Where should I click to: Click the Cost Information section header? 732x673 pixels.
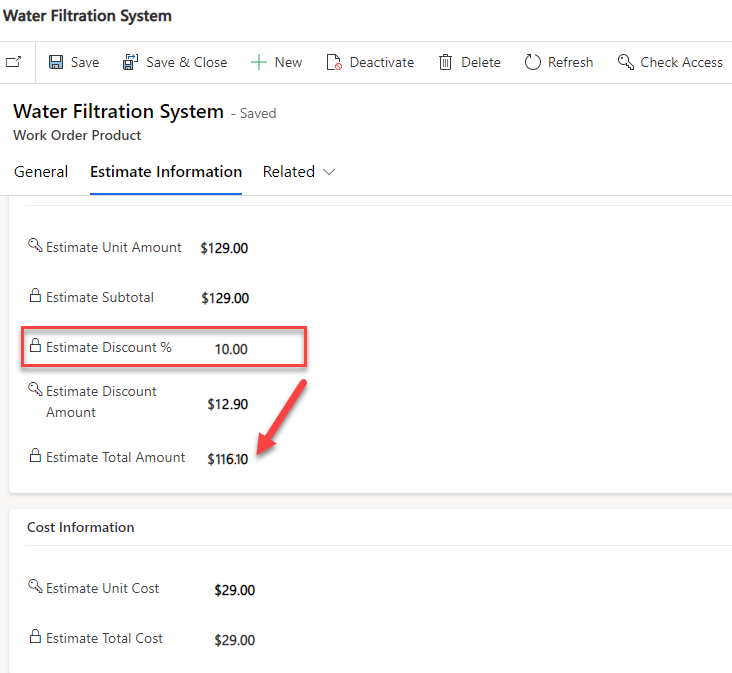click(x=80, y=527)
